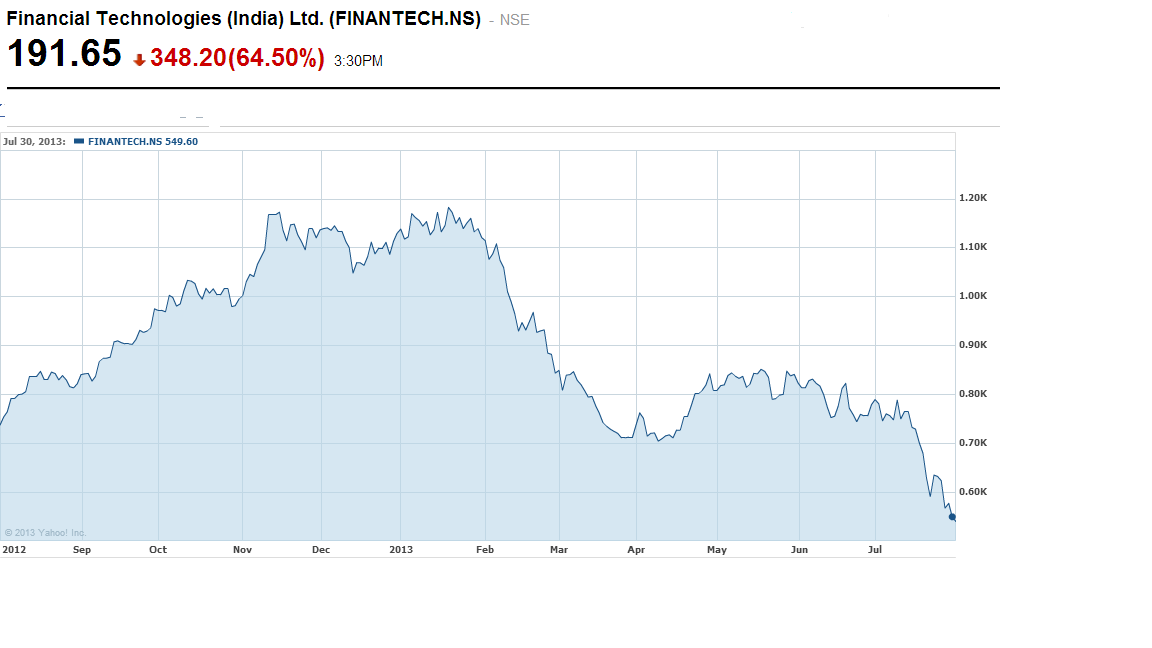Click the 1.20K label on the price axis
This screenshot has width=1152, height=648.
pos(973,198)
